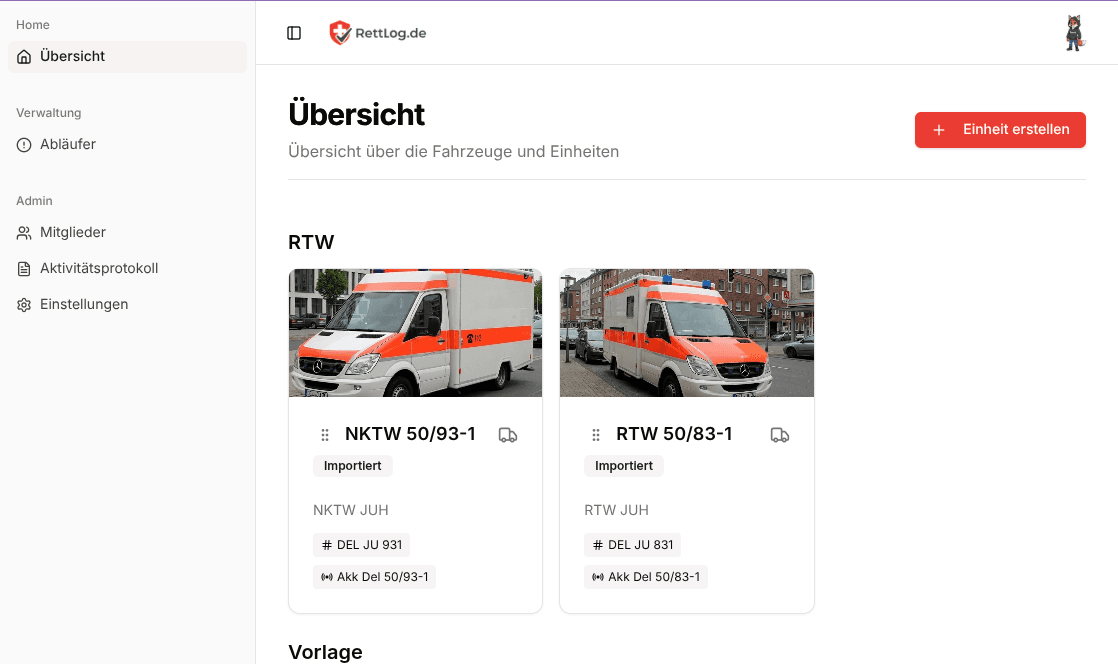The height and width of the screenshot is (664, 1118).
Task: Toggle the sidebar collapse control at top left
Action: coord(293,32)
